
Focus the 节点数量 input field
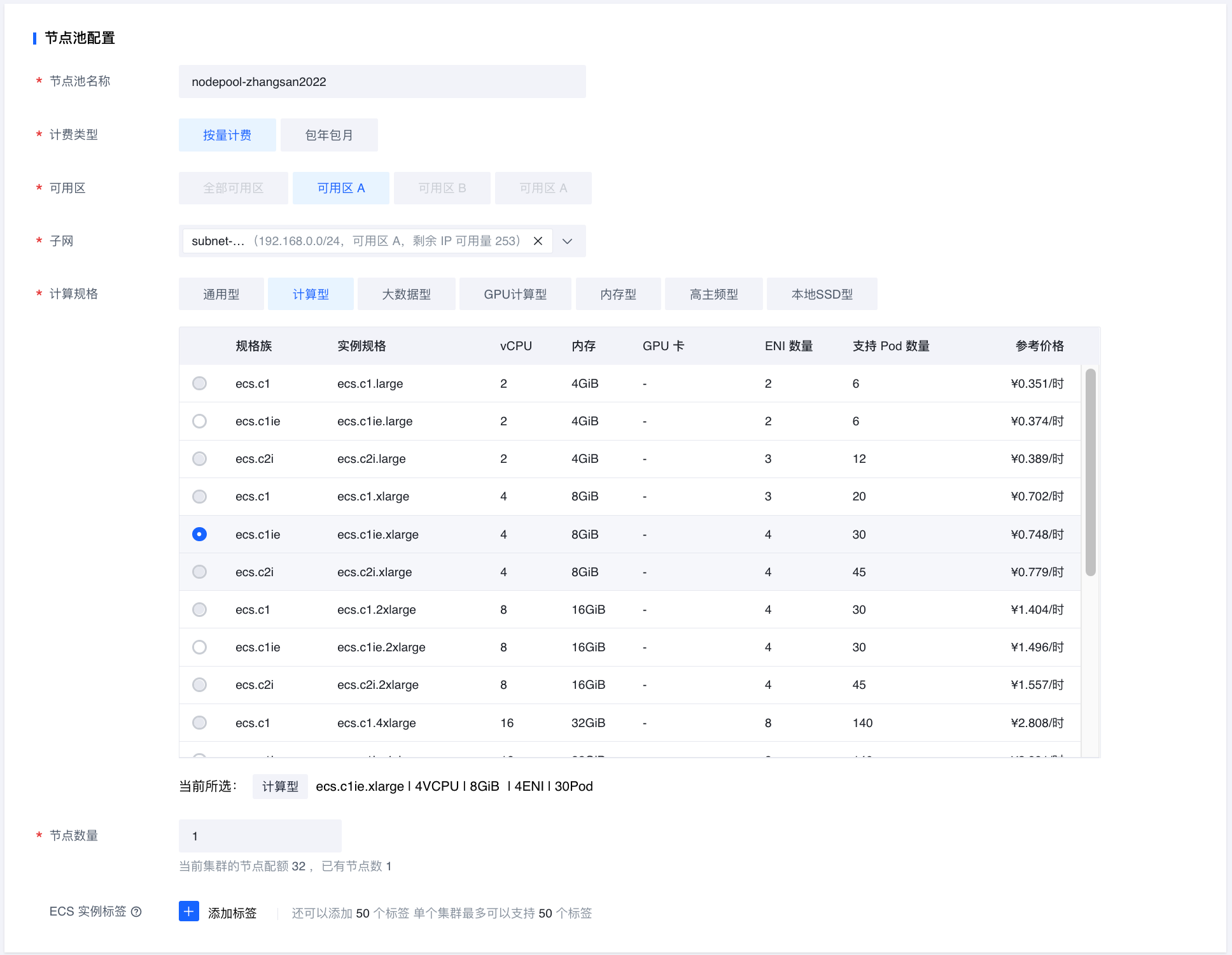[260, 836]
